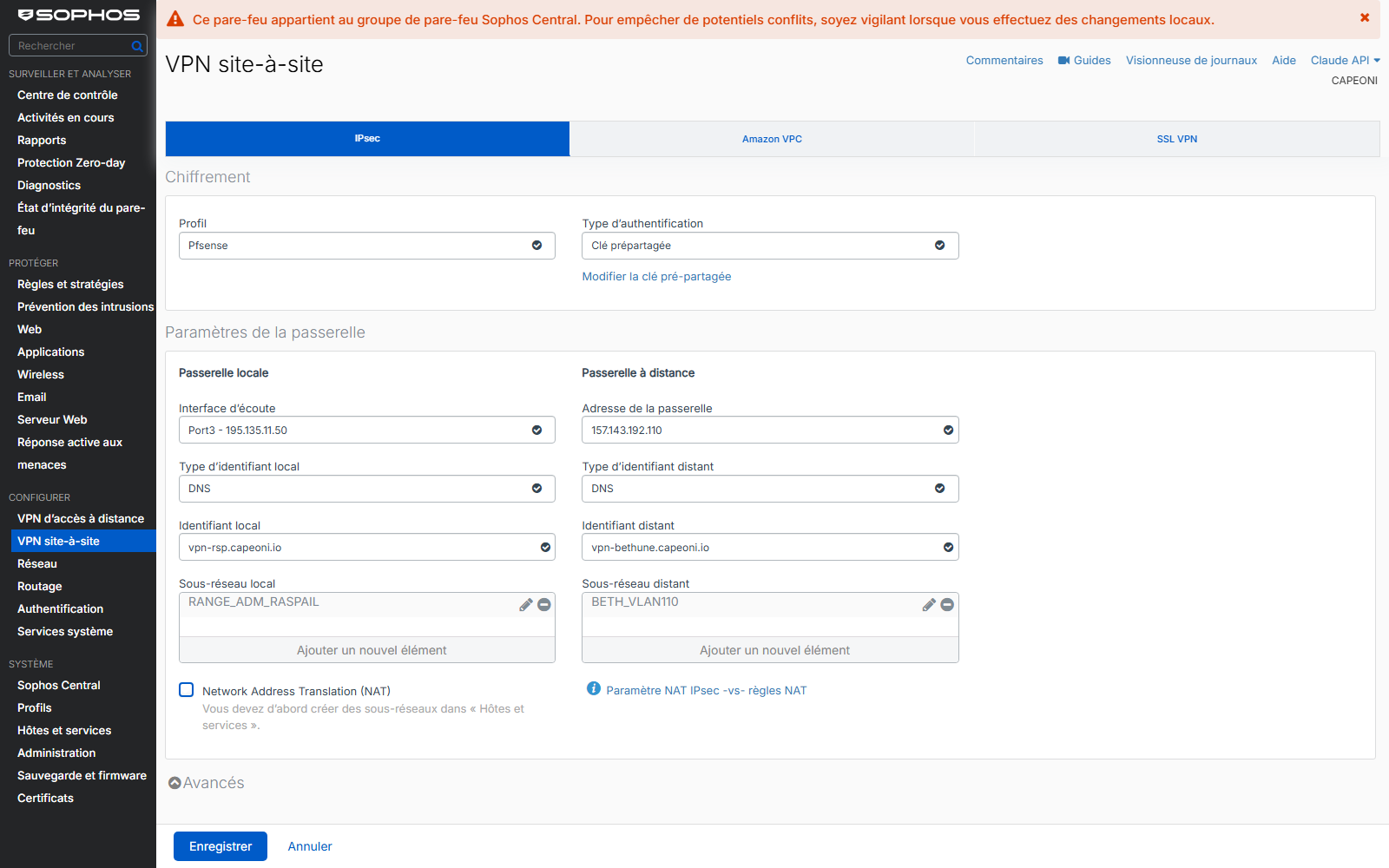Open Aide link

click(x=1284, y=61)
